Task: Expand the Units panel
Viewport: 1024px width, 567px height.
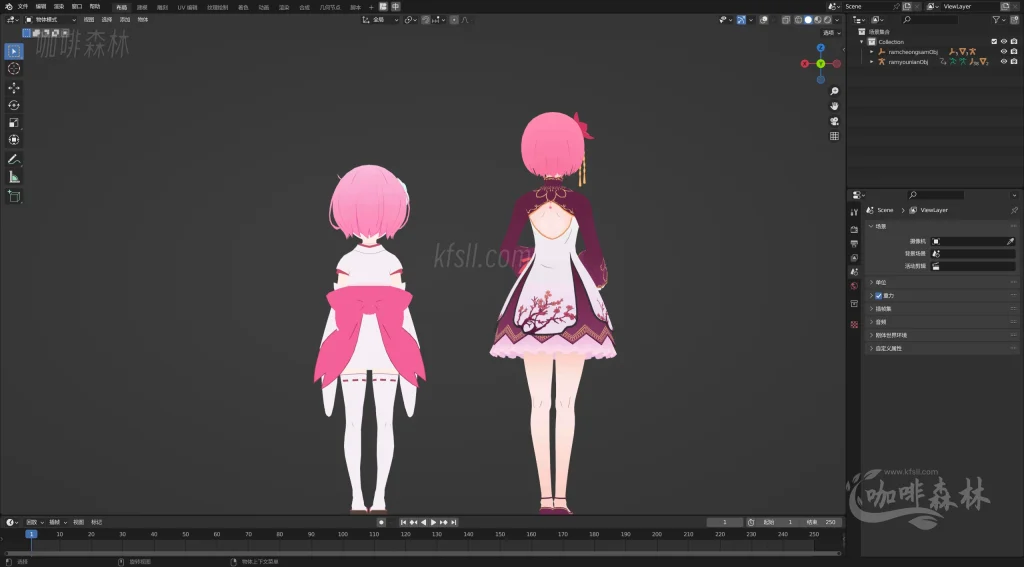Action: pos(942,282)
